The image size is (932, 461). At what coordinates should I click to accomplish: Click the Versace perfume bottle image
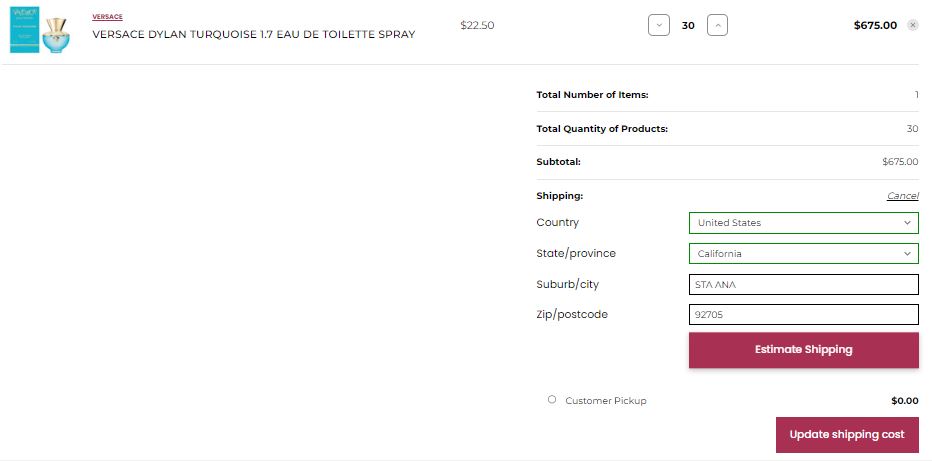click(x=56, y=35)
